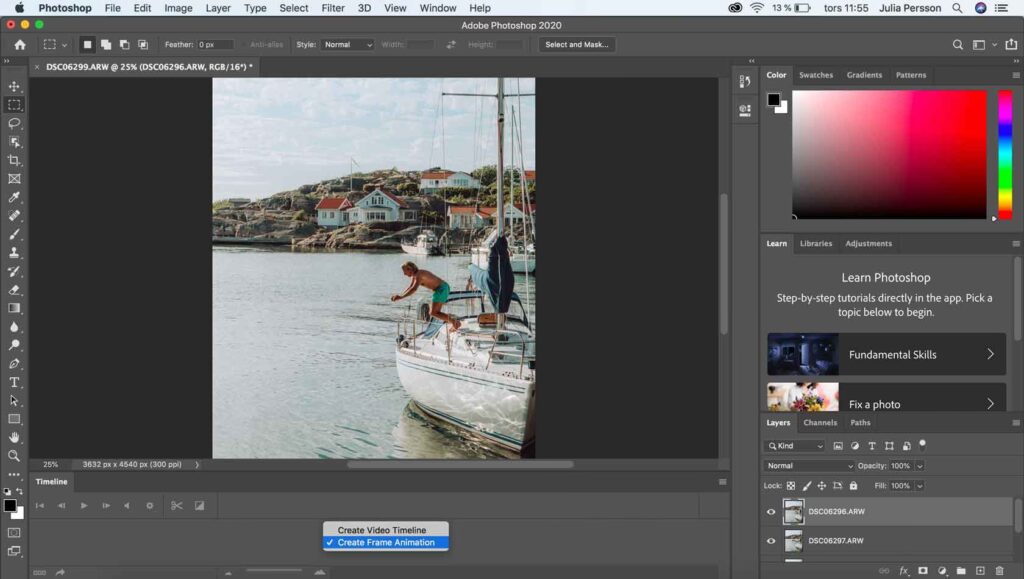Select the Lasso tool
Screen dimensions: 1024x579
pos(14,123)
